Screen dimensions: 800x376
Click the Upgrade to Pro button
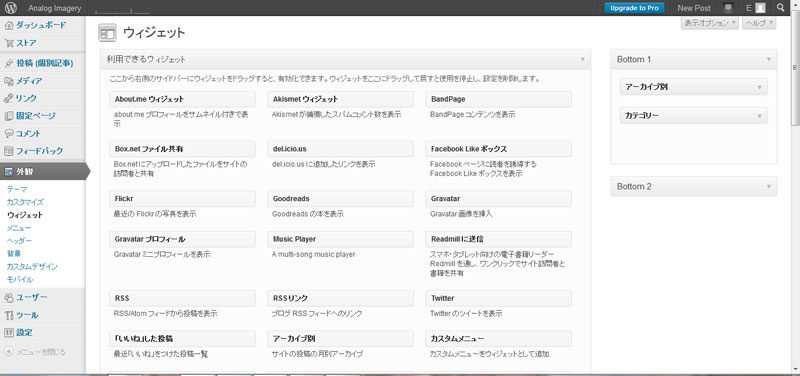click(634, 8)
